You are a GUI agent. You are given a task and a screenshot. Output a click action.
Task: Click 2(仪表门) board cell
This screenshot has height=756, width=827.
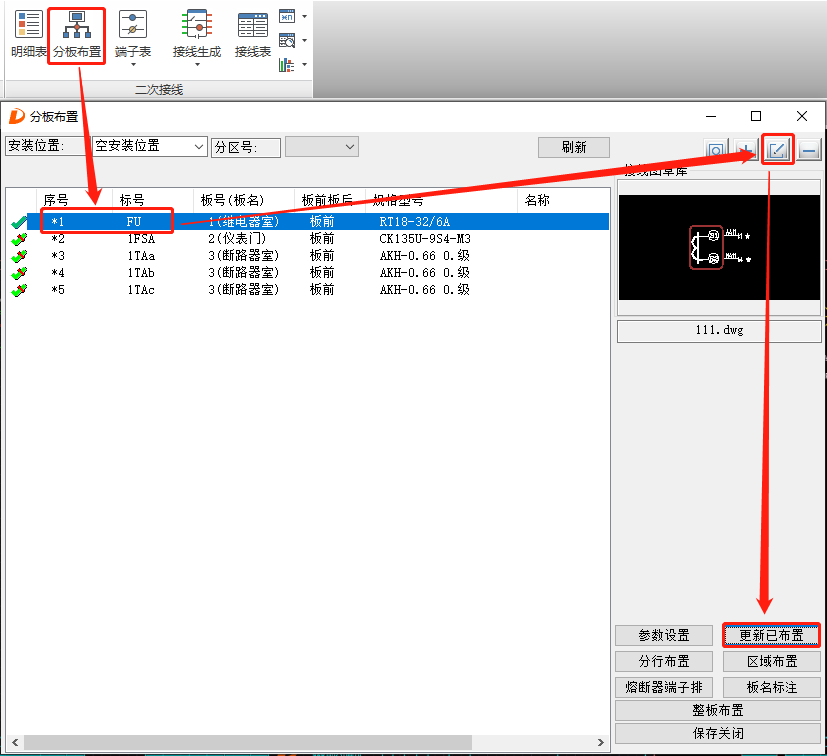(x=237, y=238)
